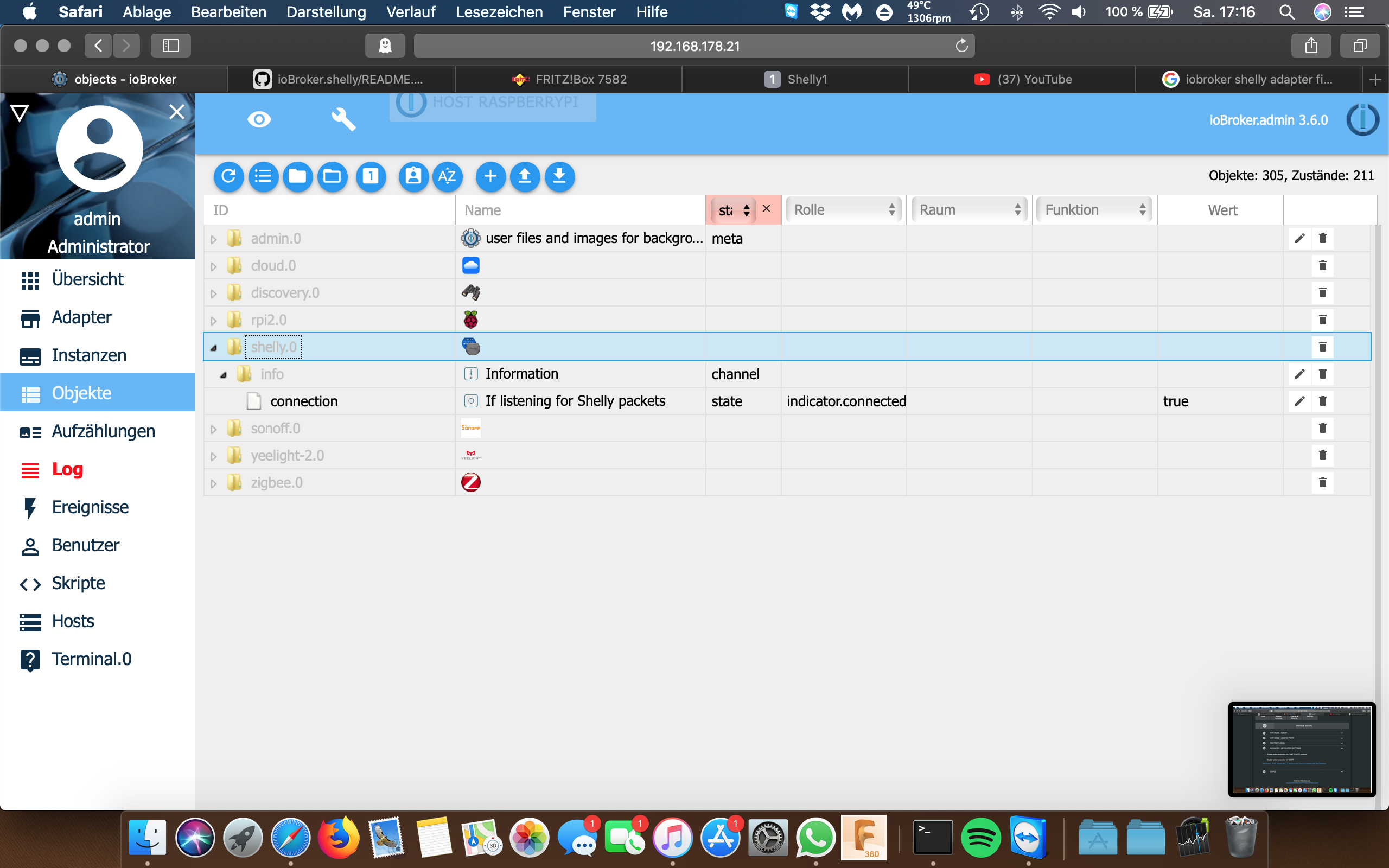Click the A-Z sort objects icon
1389x868 pixels.
(x=447, y=176)
